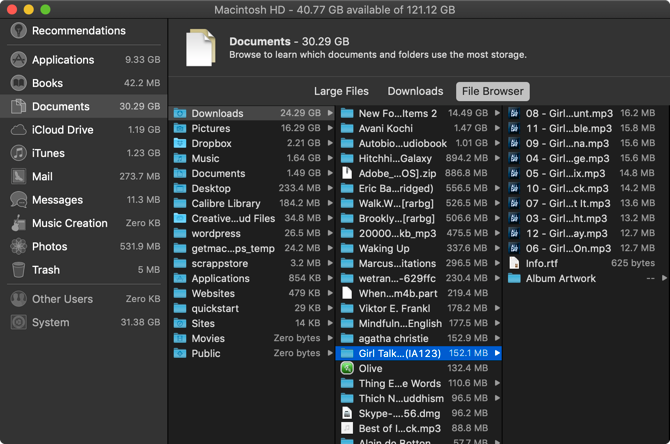Open the Photos icon in sidebar
Image resolution: width=670 pixels, height=444 pixels.
(18, 246)
